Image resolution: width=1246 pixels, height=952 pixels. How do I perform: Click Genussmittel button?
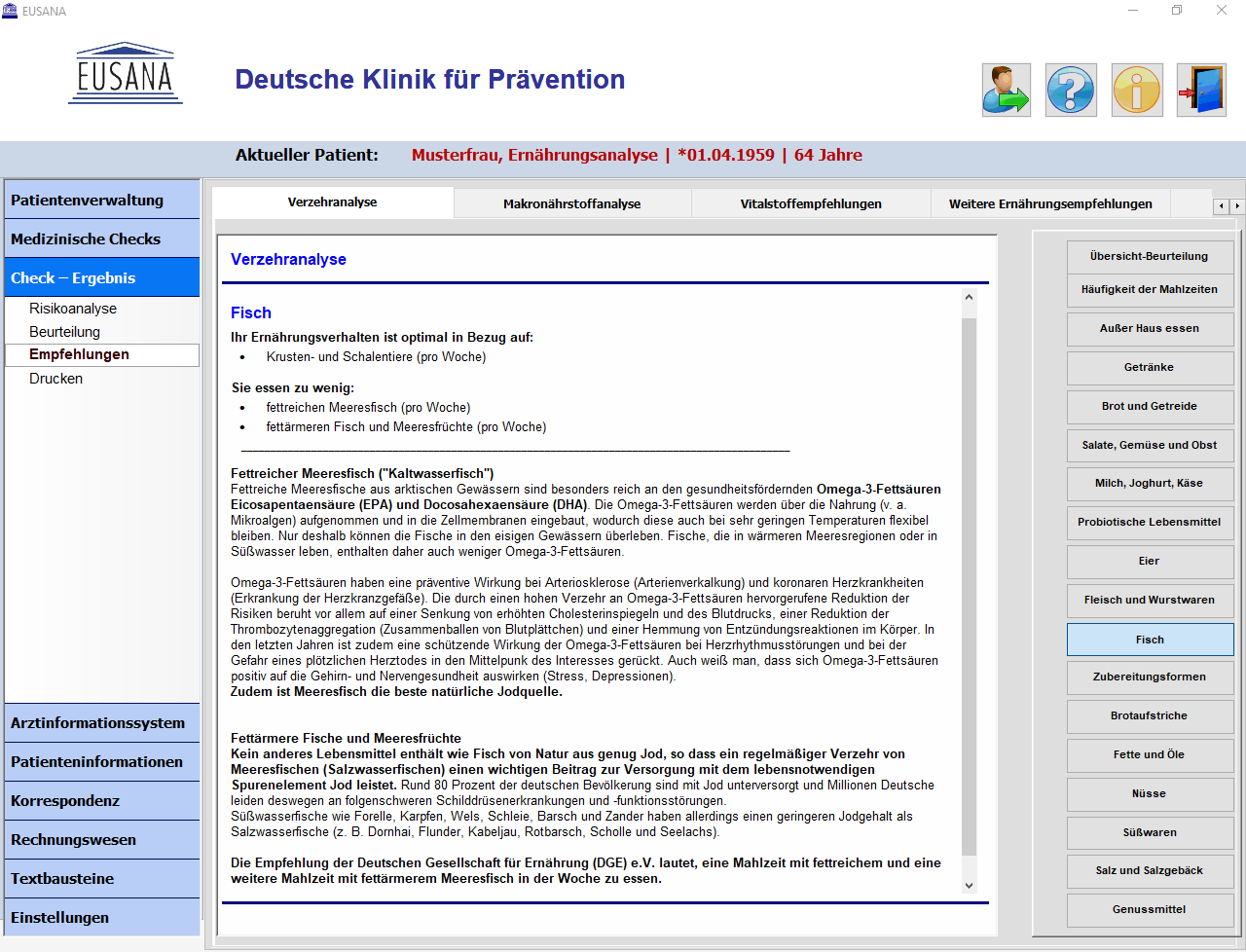[1150, 909]
